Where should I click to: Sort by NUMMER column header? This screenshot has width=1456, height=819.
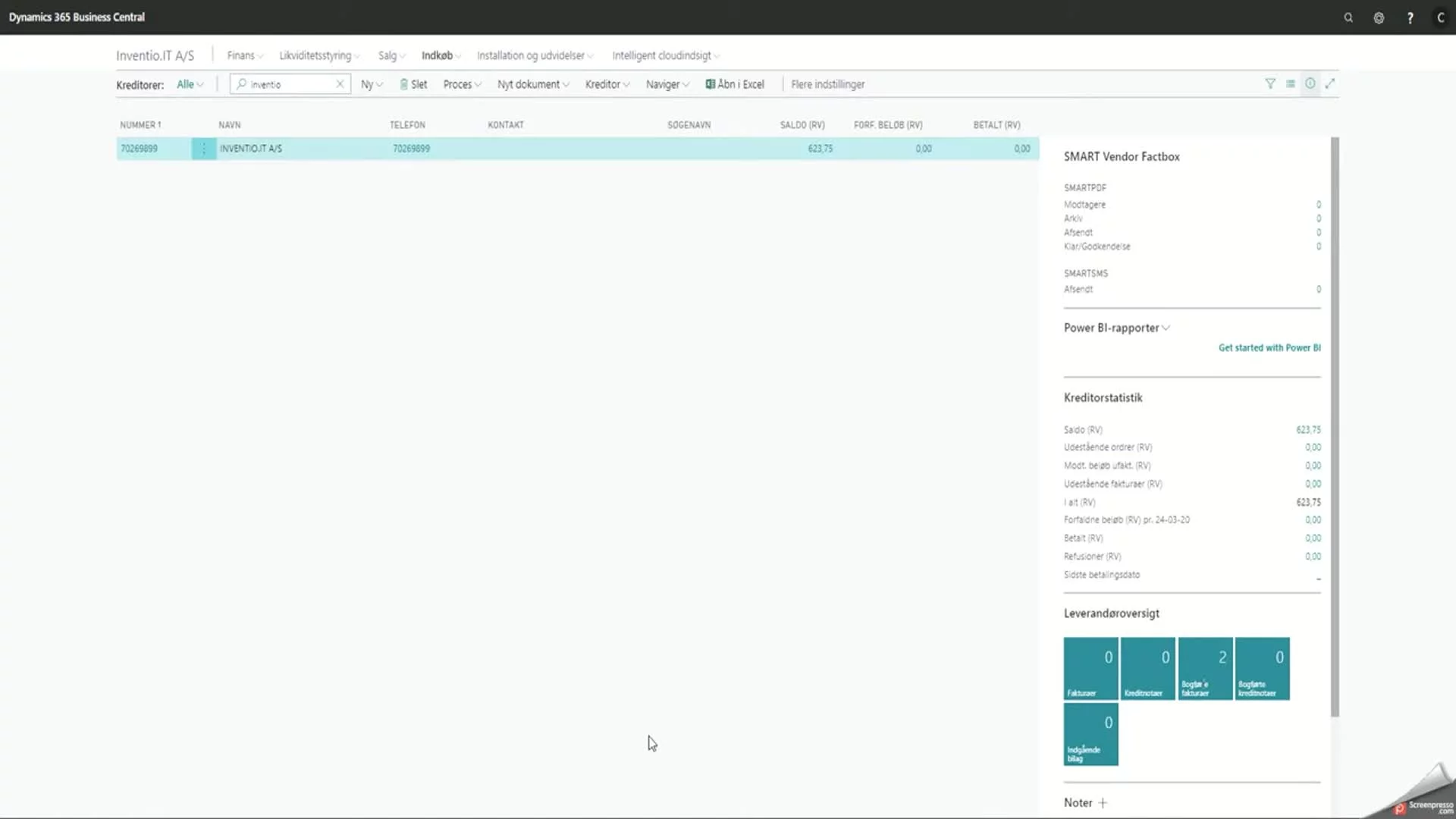click(140, 124)
